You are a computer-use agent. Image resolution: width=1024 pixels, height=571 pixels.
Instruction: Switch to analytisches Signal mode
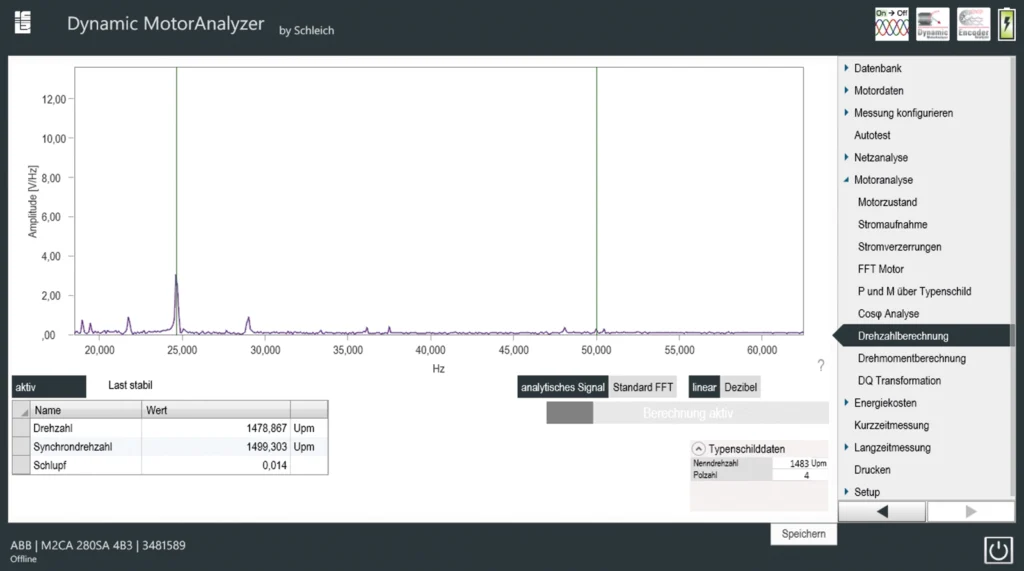563,387
